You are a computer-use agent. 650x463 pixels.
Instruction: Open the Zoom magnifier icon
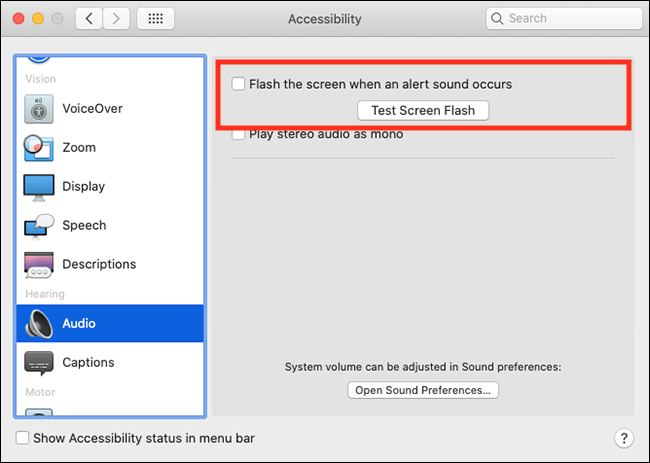pos(39,148)
